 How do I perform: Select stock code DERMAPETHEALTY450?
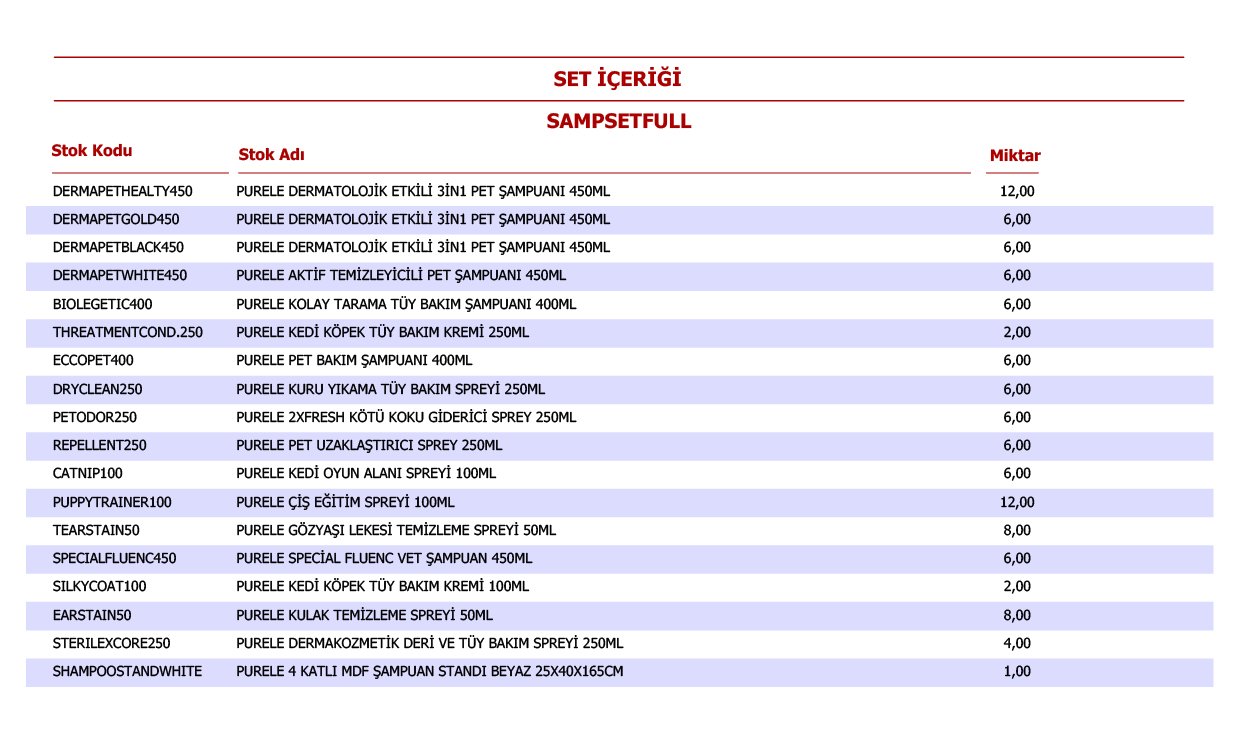(122, 191)
